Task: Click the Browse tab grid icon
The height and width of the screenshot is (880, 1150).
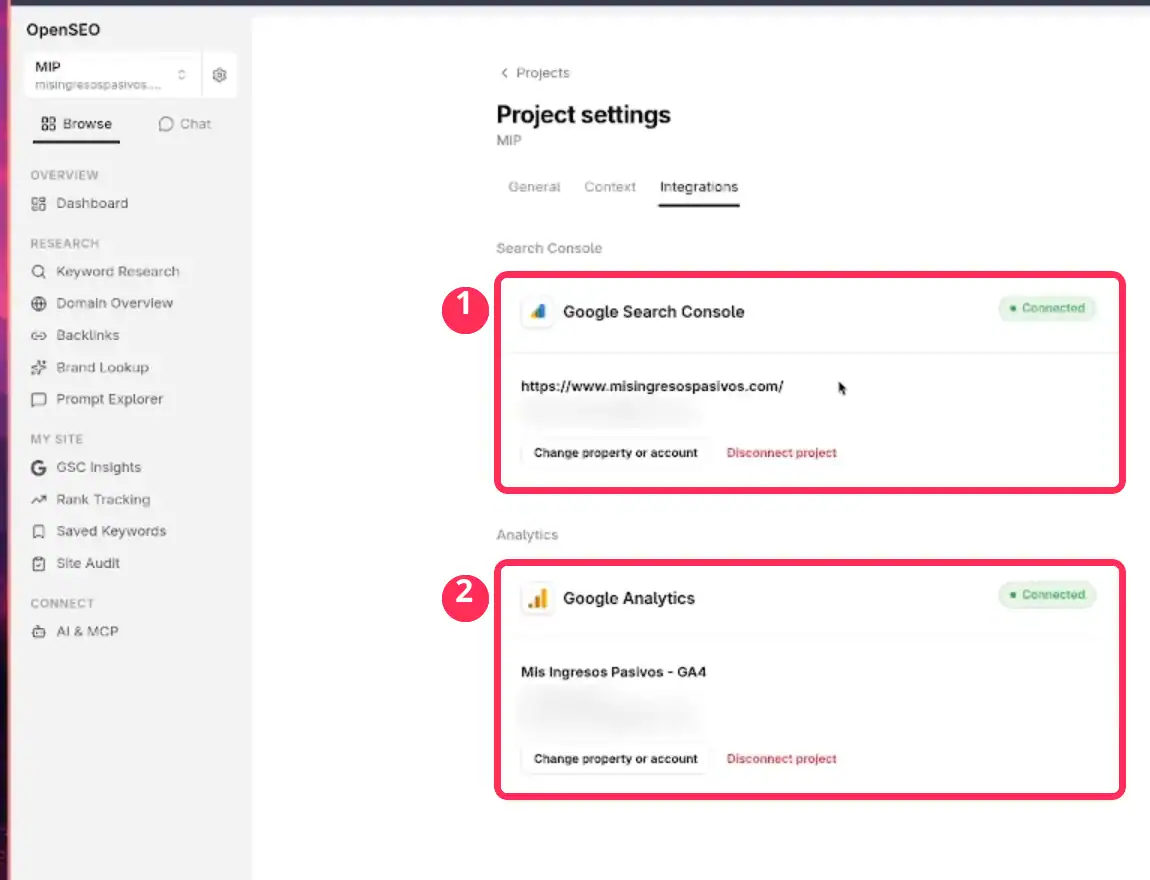Action: [48, 124]
